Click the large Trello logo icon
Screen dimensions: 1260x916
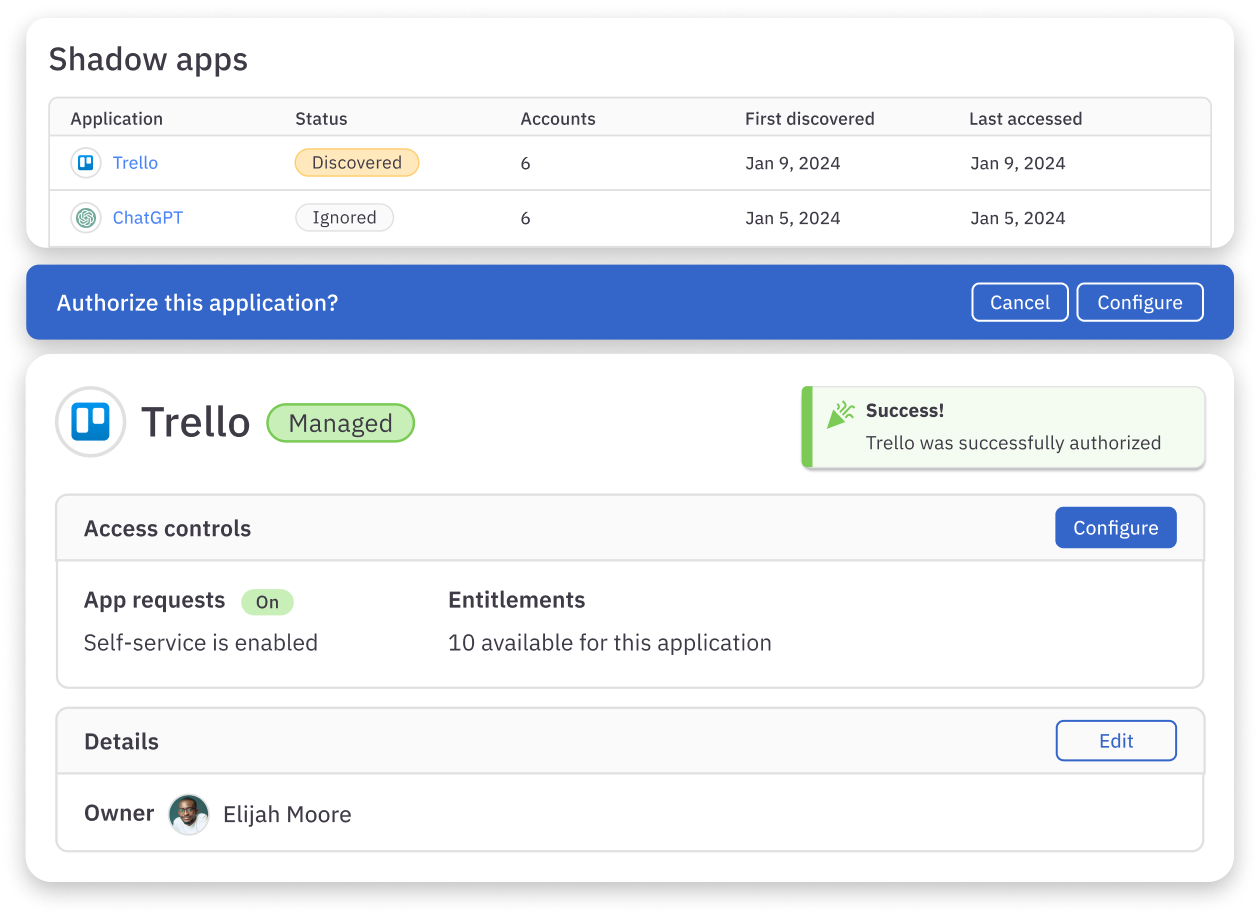point(91,422)
